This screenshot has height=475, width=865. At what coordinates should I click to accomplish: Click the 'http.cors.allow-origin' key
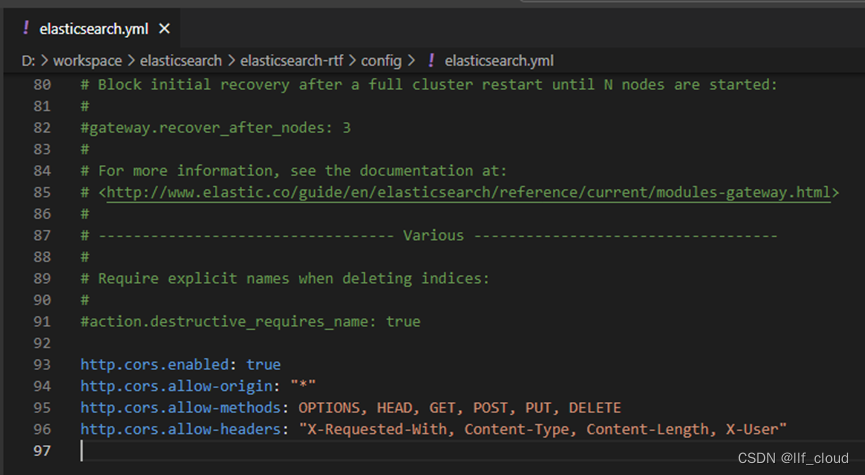pyautogui.click(x=177, y=386)
